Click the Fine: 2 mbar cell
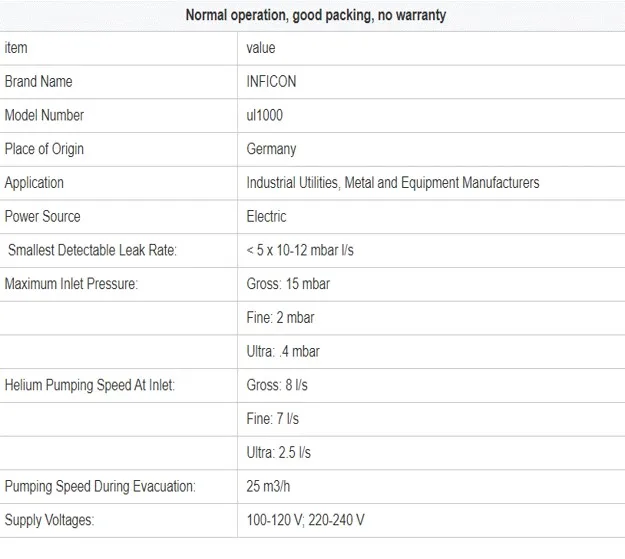625x559 pixels. (281, 318)
